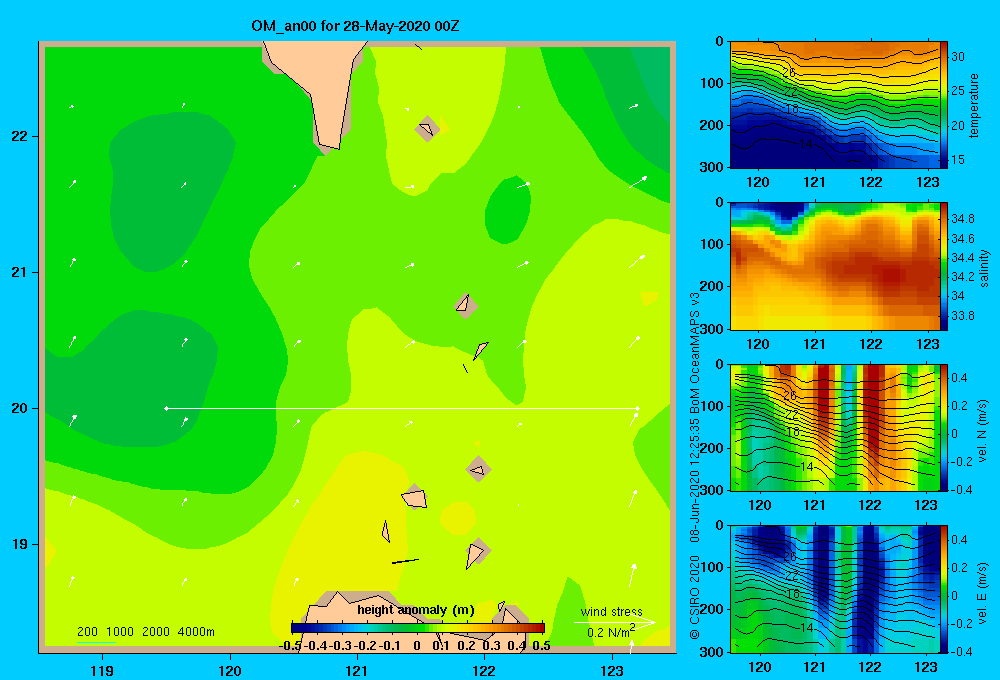This screenshot has width=1000, height=680.
Task: Click the temperature color scale bar
Action: tap(944, 105)
